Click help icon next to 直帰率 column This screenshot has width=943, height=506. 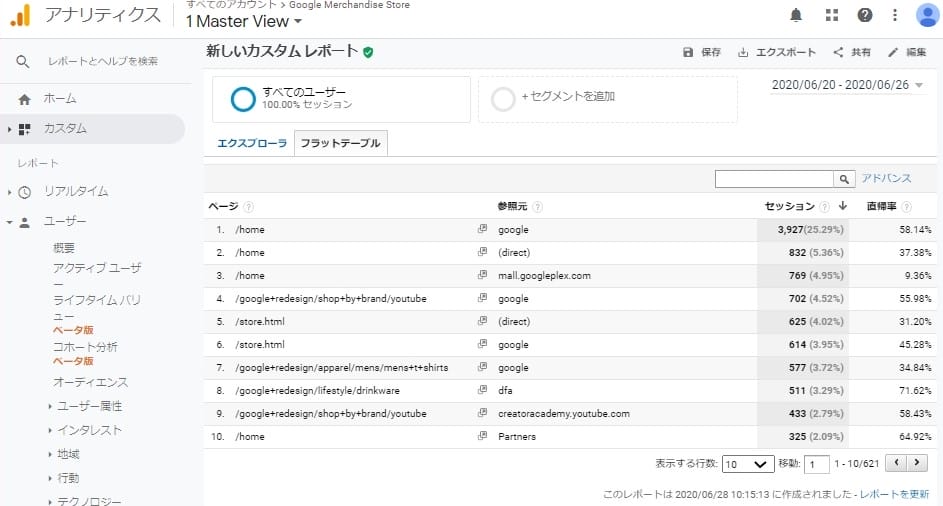[x=907, y=207]
